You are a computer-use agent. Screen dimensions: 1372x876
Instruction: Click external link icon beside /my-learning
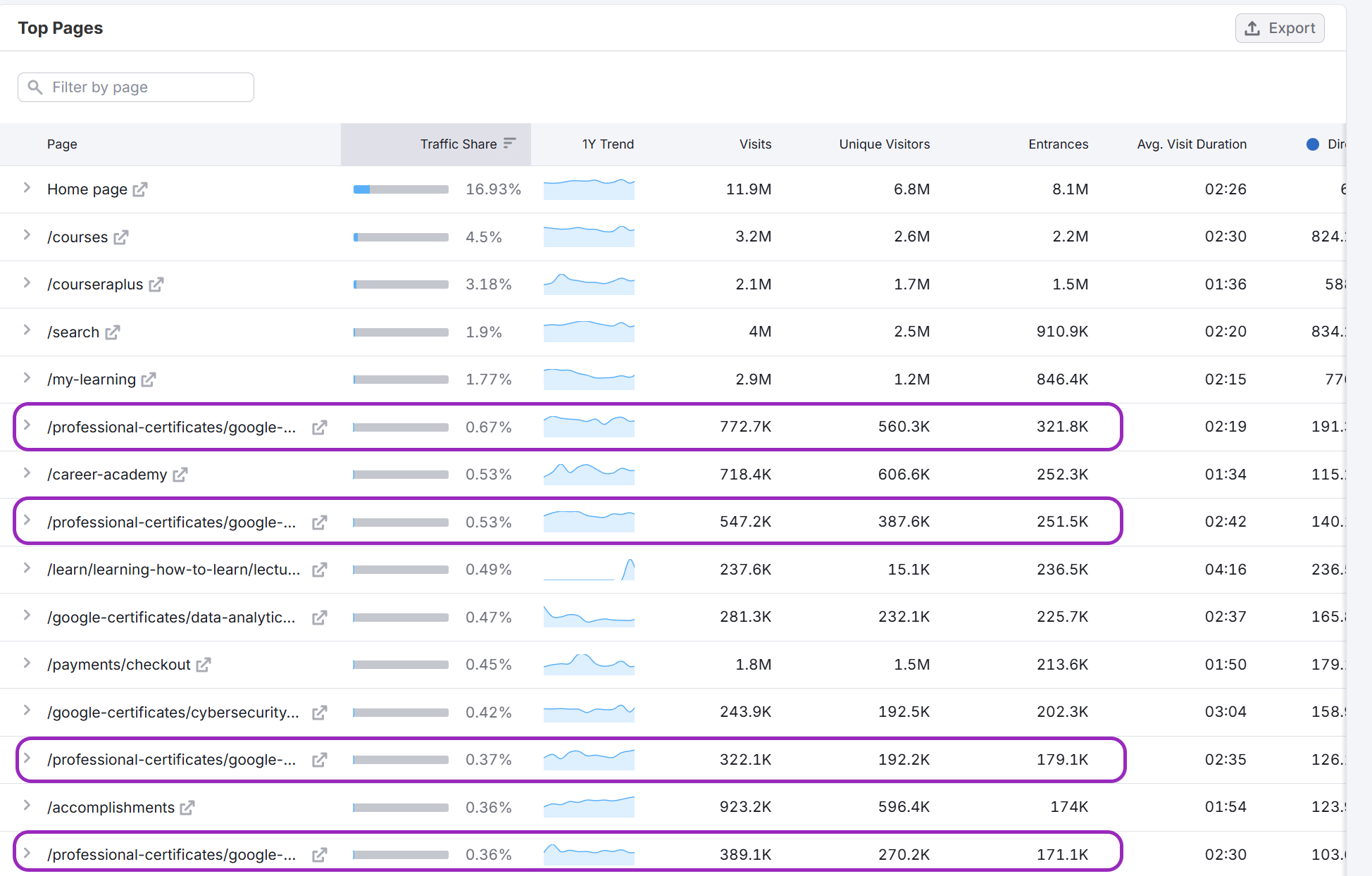point(149,380)
